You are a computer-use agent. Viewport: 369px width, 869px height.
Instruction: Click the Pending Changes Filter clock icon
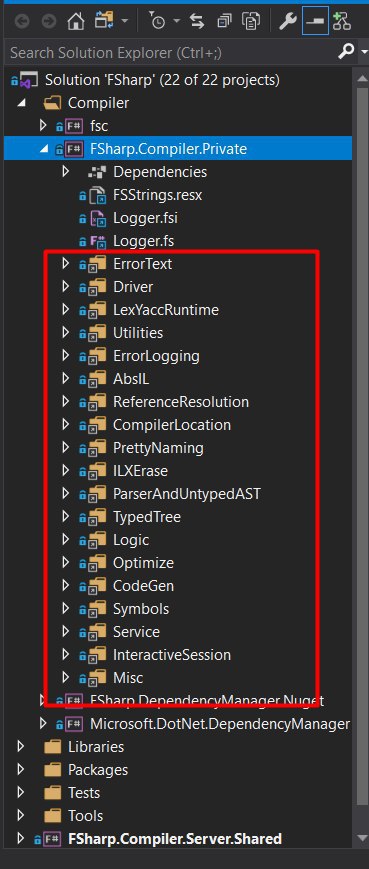coord(158,22)
